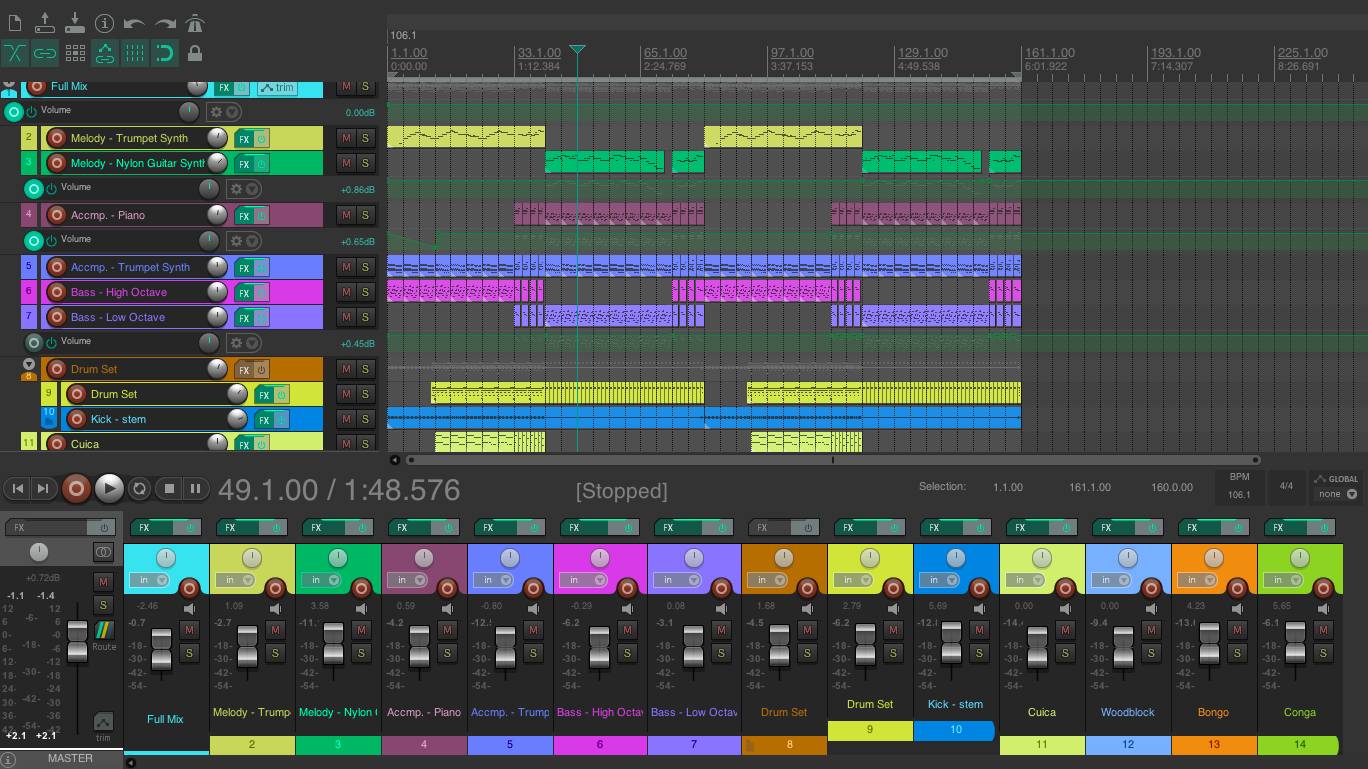Mute the Accmp. - Trumpet Synth track
1368x769 pixels.
[x=345, y=267]
